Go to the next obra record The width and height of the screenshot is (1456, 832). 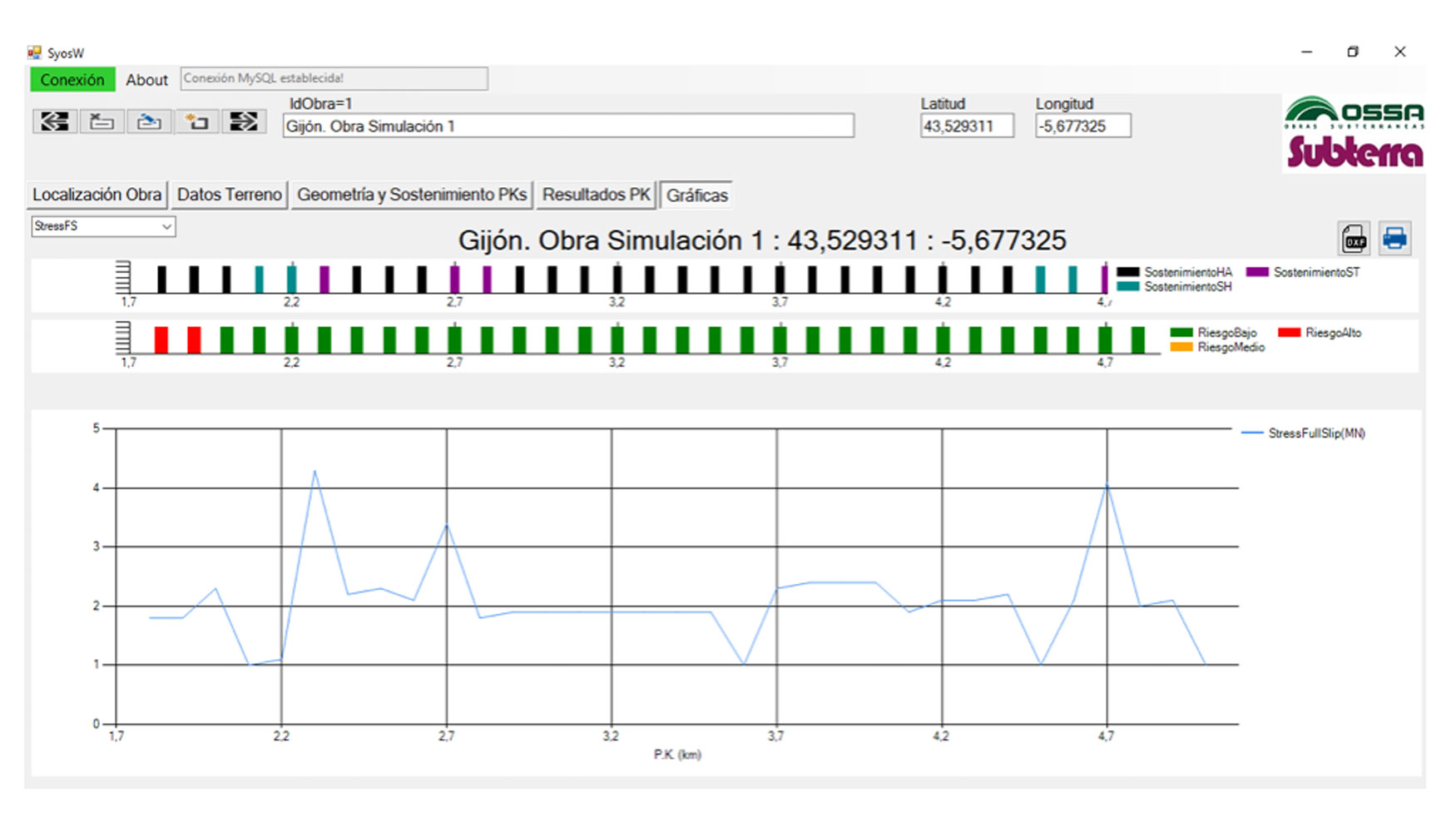(244, 121)
